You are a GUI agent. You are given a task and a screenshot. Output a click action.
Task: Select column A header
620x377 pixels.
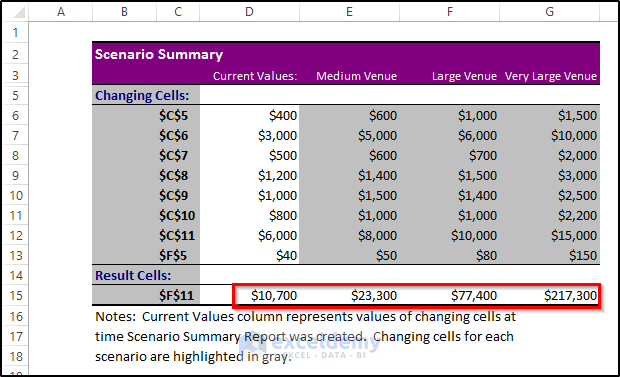[x=60, y=12]
